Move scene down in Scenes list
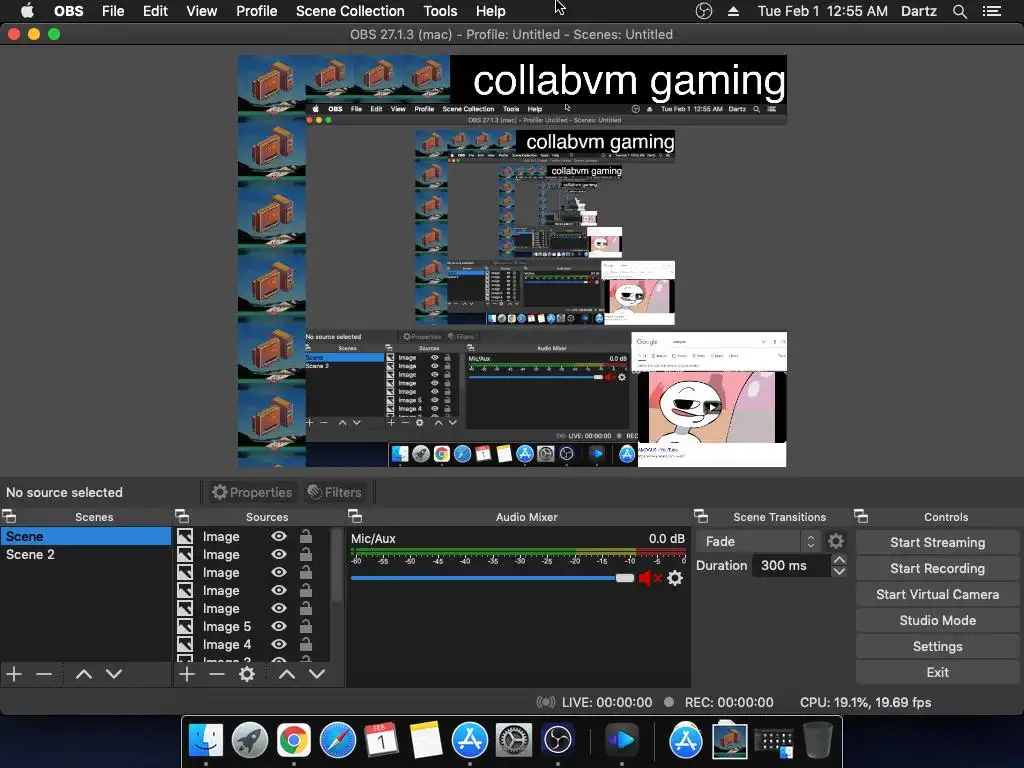The image size is (1024, 768). pos(114,674)
